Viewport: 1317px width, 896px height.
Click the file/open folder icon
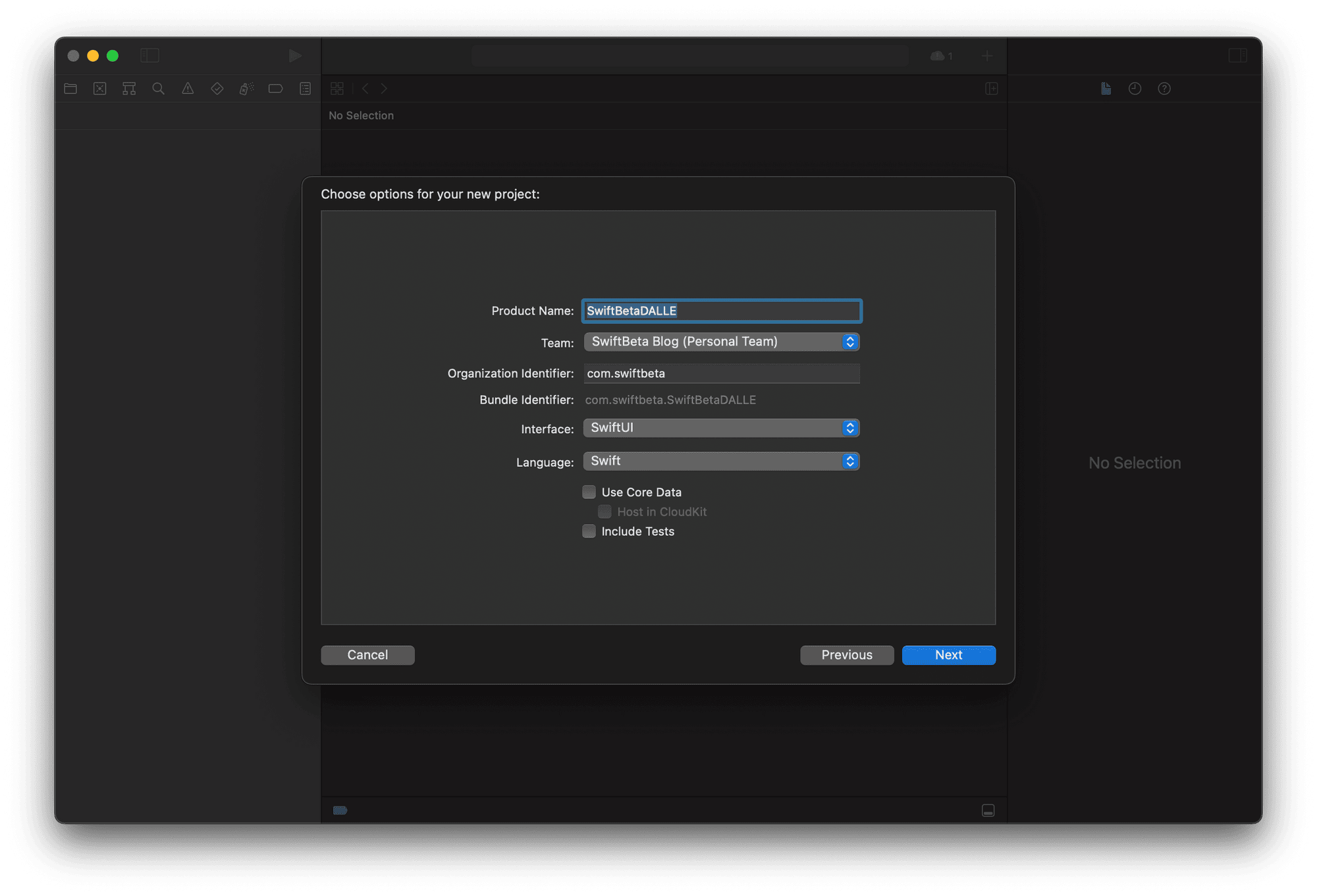[x=70, y=88]
